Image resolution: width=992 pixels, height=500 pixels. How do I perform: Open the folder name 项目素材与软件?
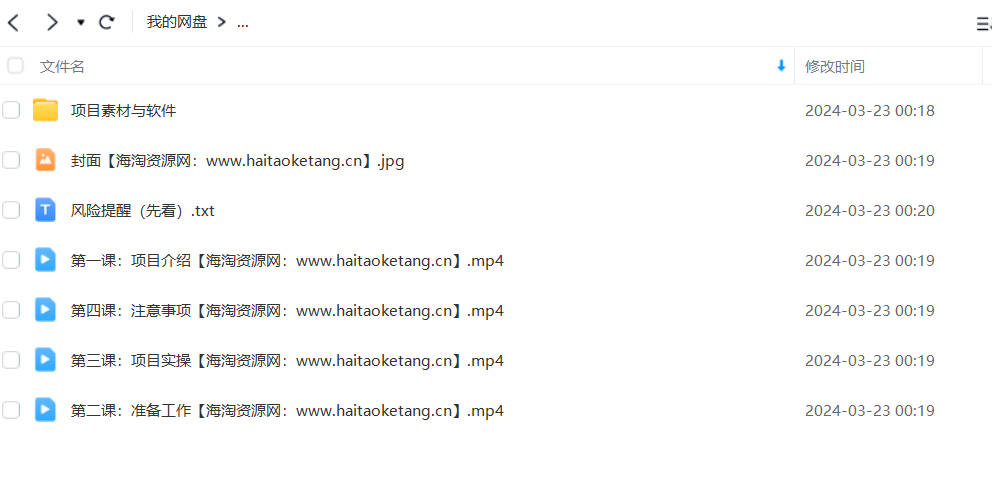pos(123,111)
